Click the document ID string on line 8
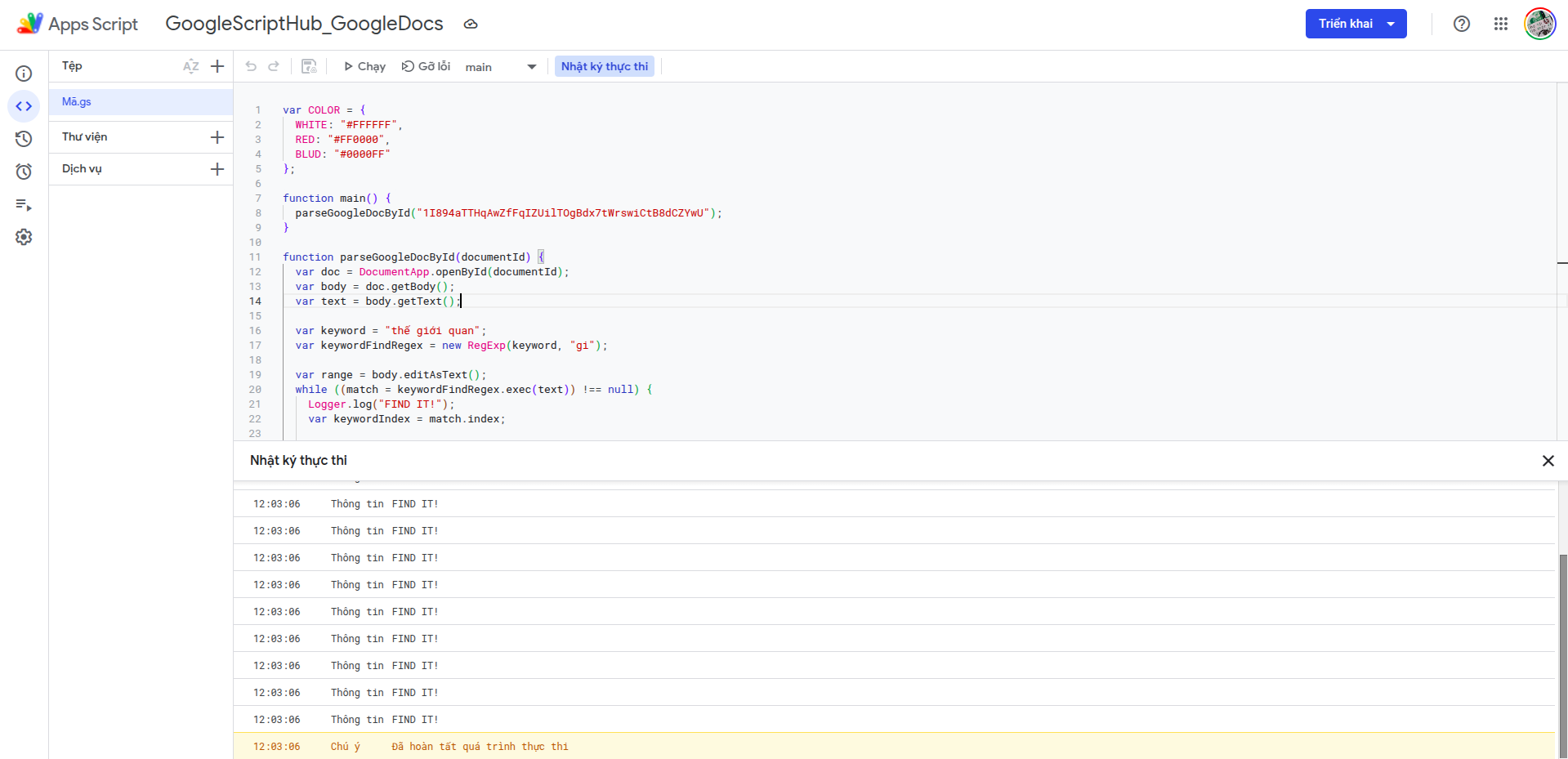The image size is (1568, 759). tap(563, 213)
